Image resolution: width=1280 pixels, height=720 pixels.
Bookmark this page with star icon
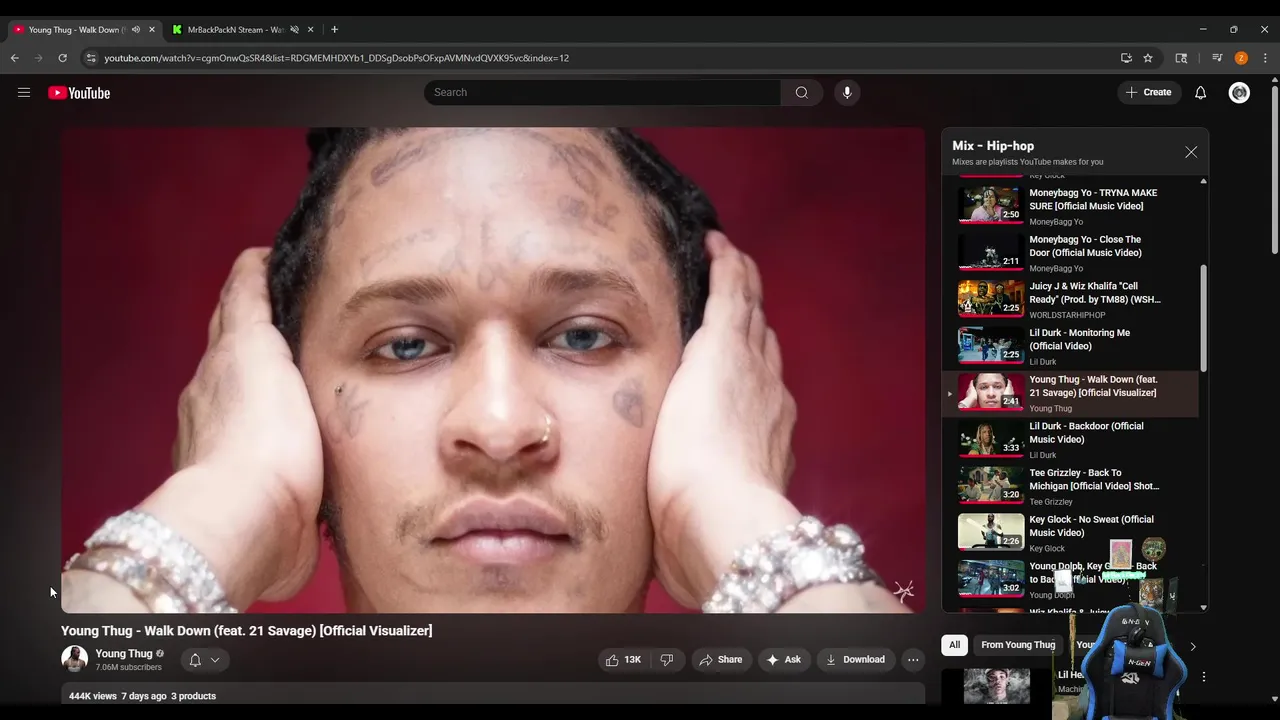click(1148, 58)
